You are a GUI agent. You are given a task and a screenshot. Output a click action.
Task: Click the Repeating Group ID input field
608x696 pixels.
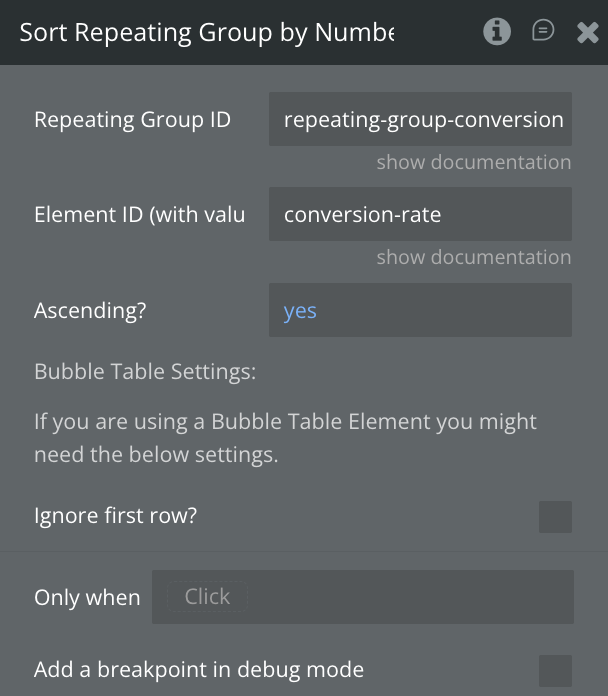click(x=420, y=120)
